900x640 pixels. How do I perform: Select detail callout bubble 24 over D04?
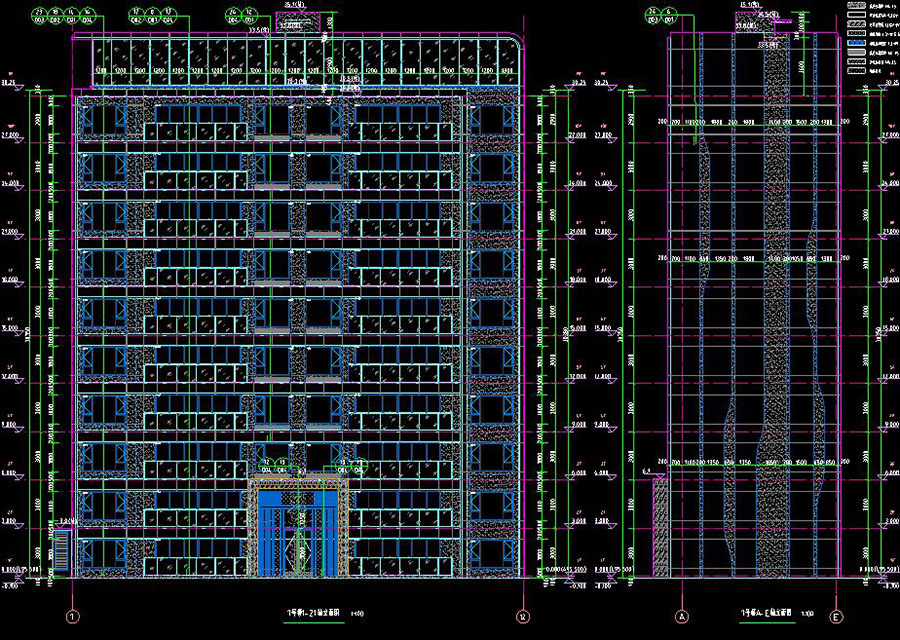click(233, 16)
